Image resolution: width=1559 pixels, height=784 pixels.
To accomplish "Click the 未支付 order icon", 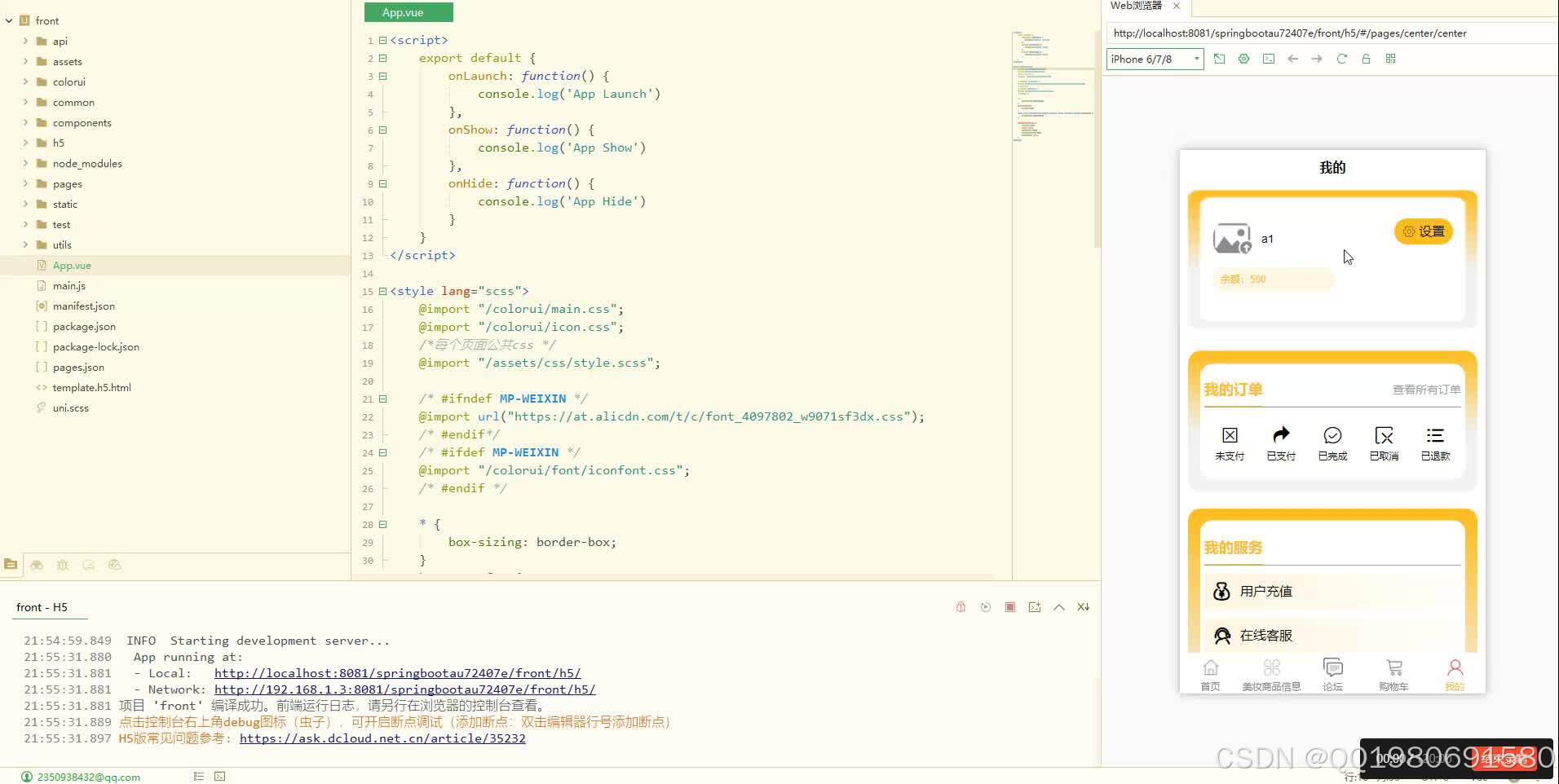I will pyautogui.click(x=1230, y=435).
